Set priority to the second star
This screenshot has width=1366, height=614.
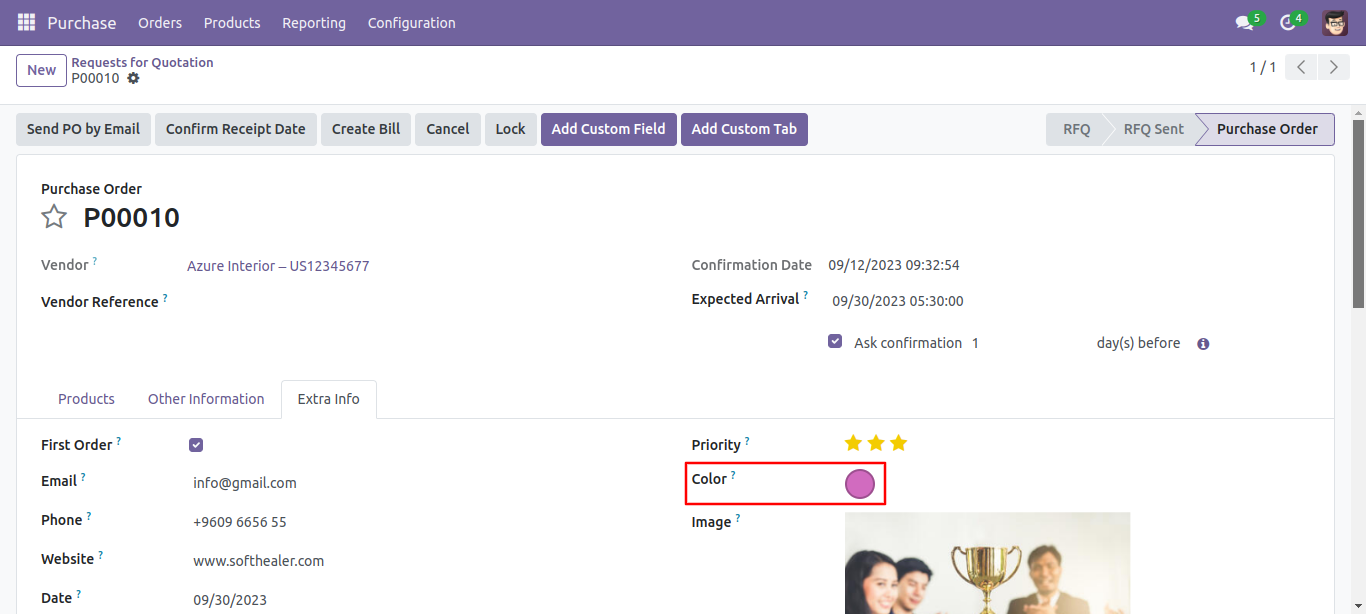click(876, 443)
